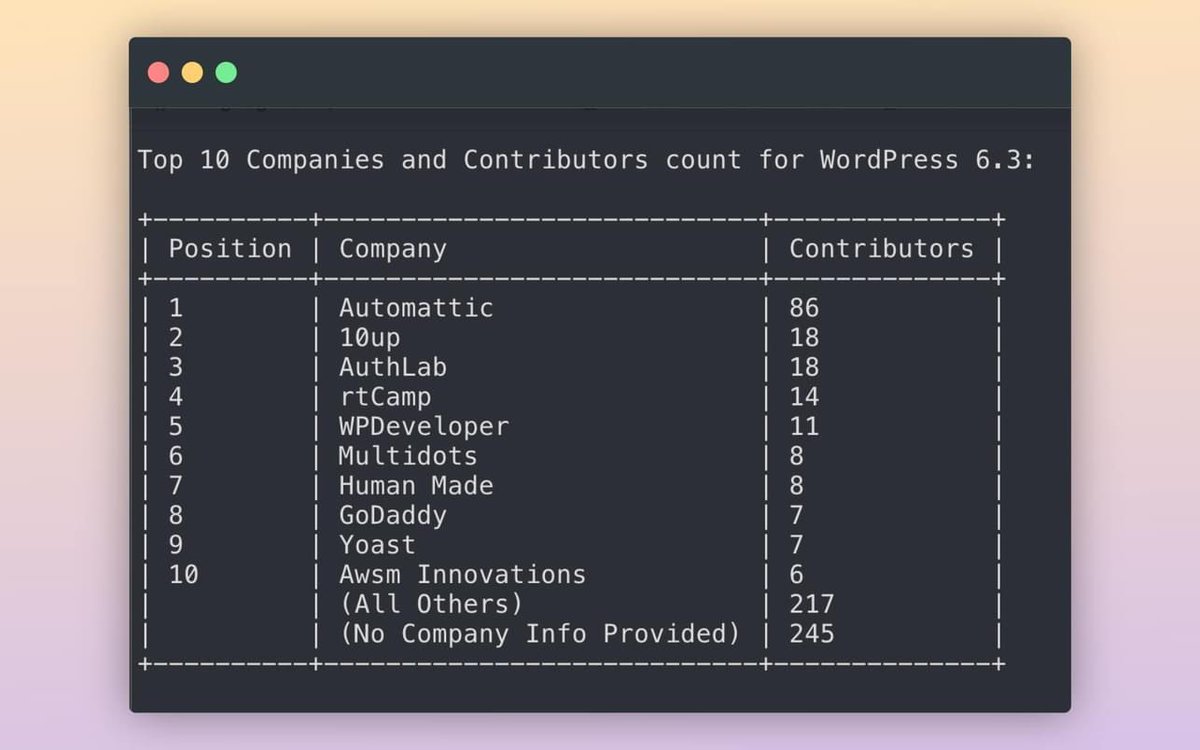Click the contributor count 7 for Yoast

coord(797,545)
